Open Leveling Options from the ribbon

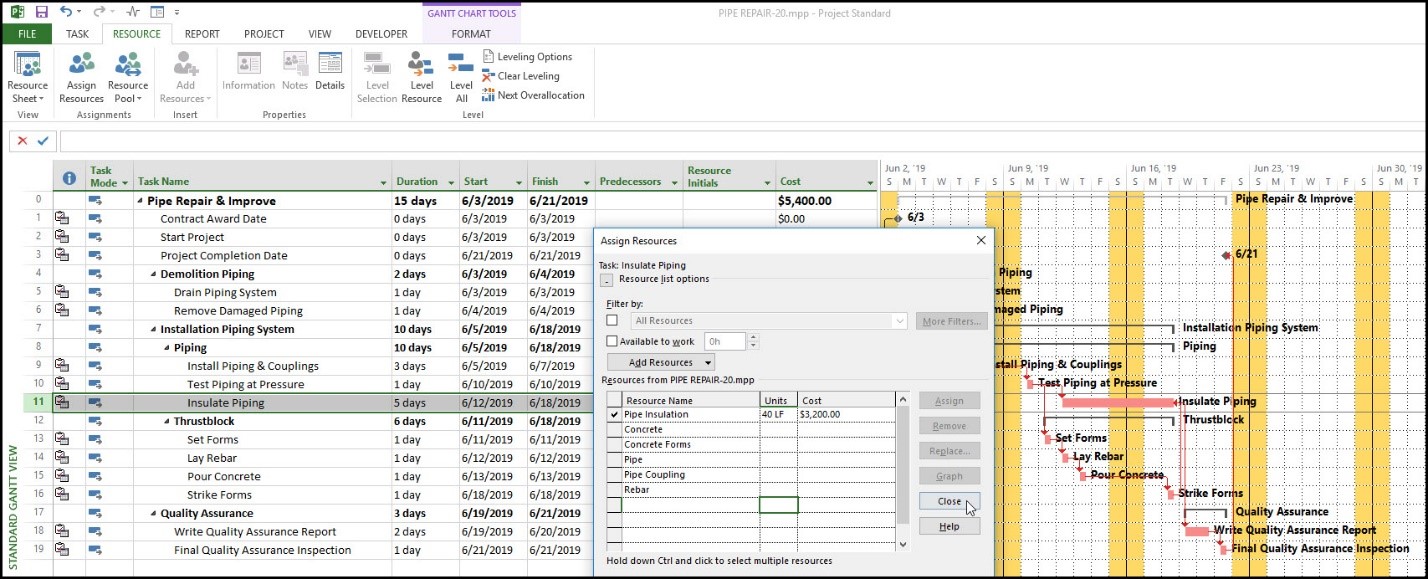pyautogui.click(x=527, y=57)
